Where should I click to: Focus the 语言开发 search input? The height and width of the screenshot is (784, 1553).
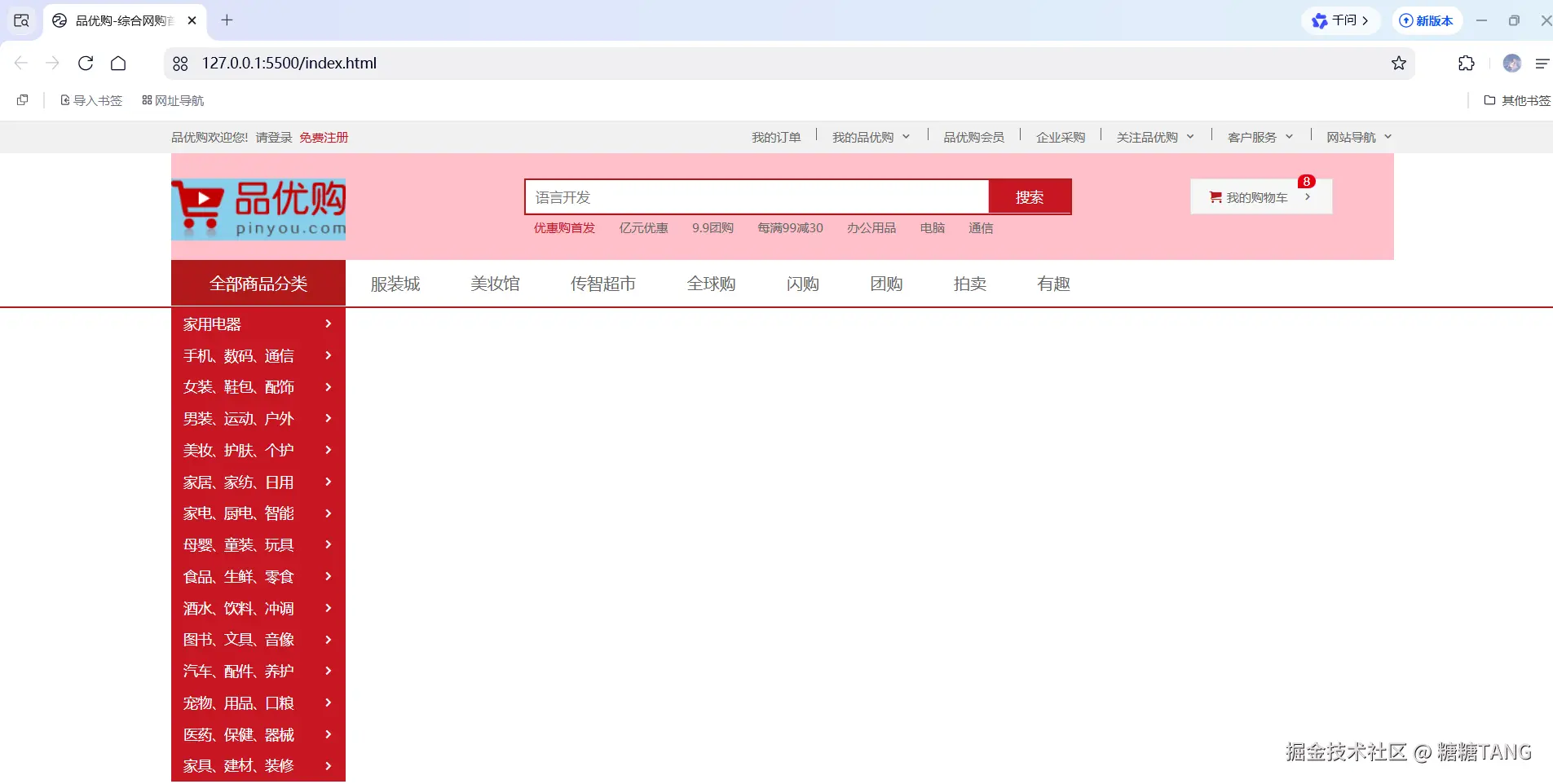tap(757, 197)
